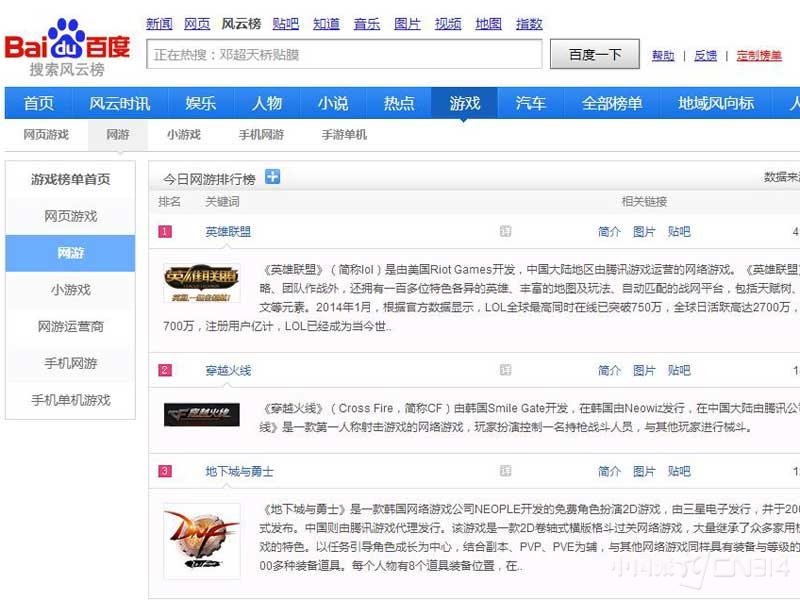Open the 视频 top link
This screenshot has height=600, width=800.
click(x=448, y=24)
